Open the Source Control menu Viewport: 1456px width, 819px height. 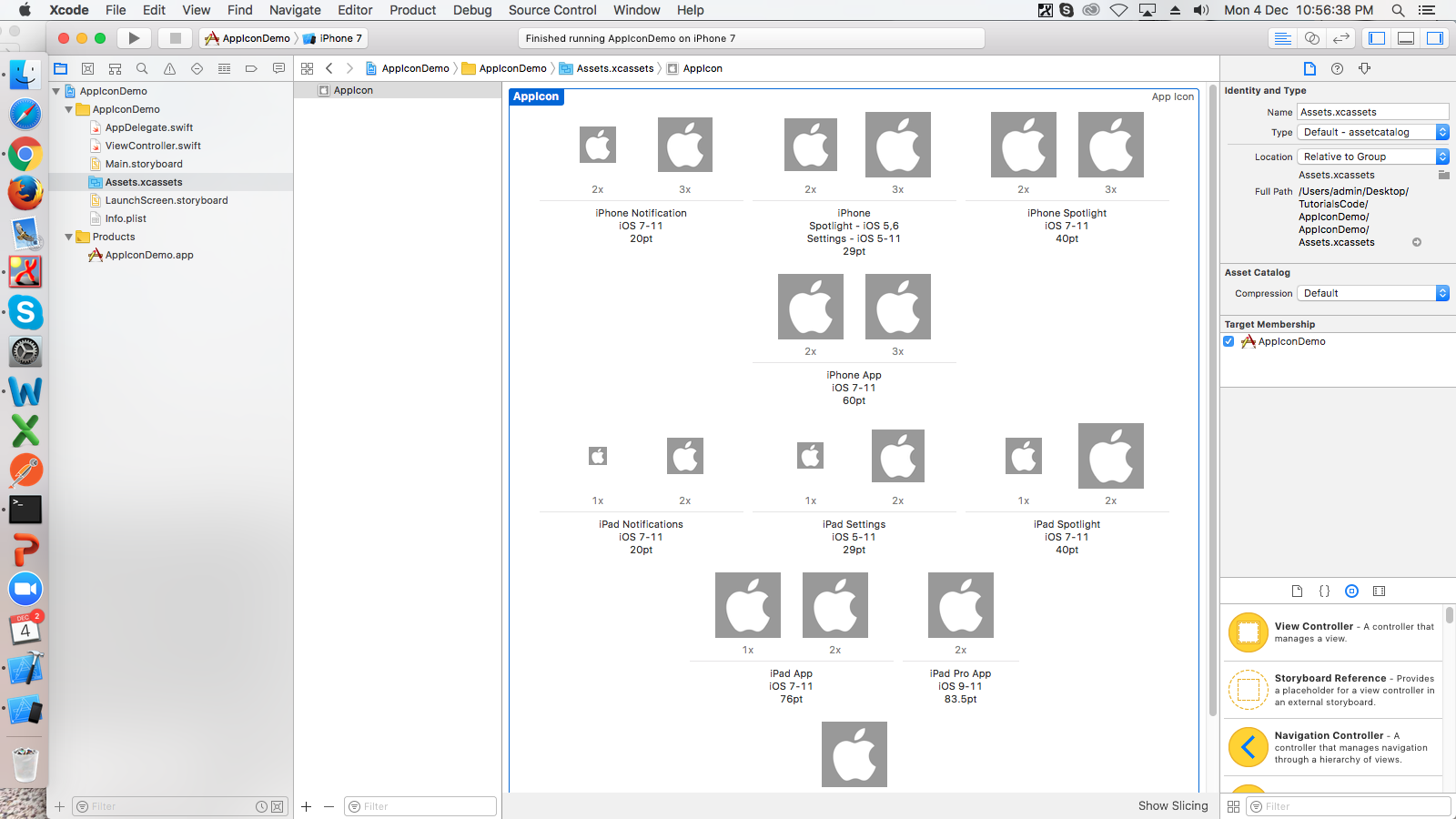552,10
